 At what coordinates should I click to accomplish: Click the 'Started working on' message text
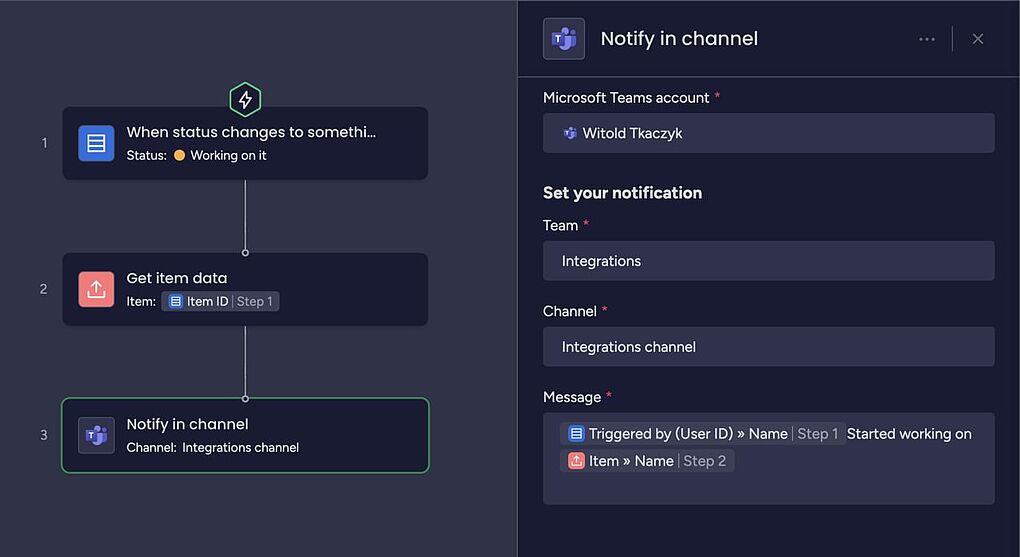909,434
